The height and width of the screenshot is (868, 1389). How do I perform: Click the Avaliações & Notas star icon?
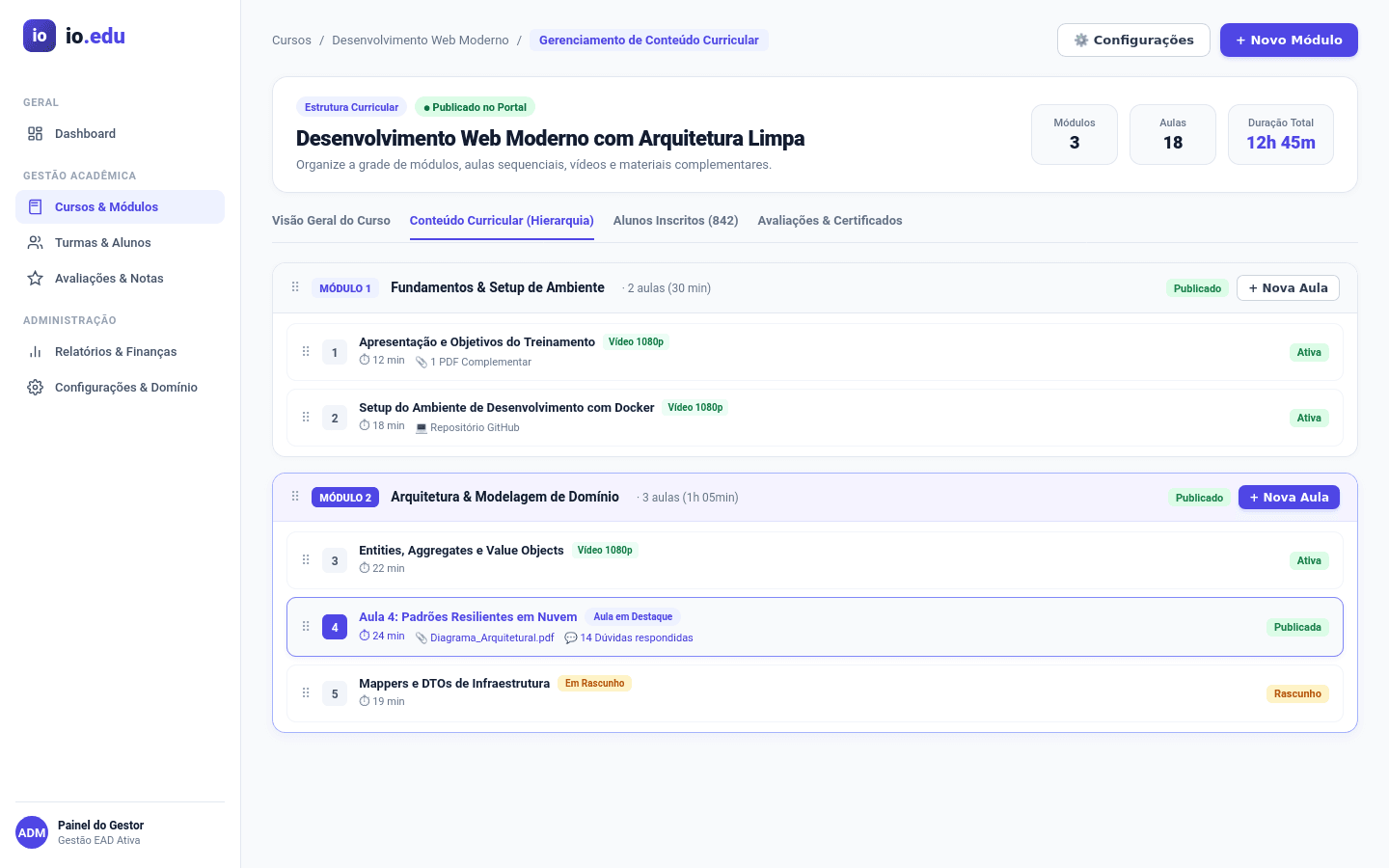coord(36,279)
